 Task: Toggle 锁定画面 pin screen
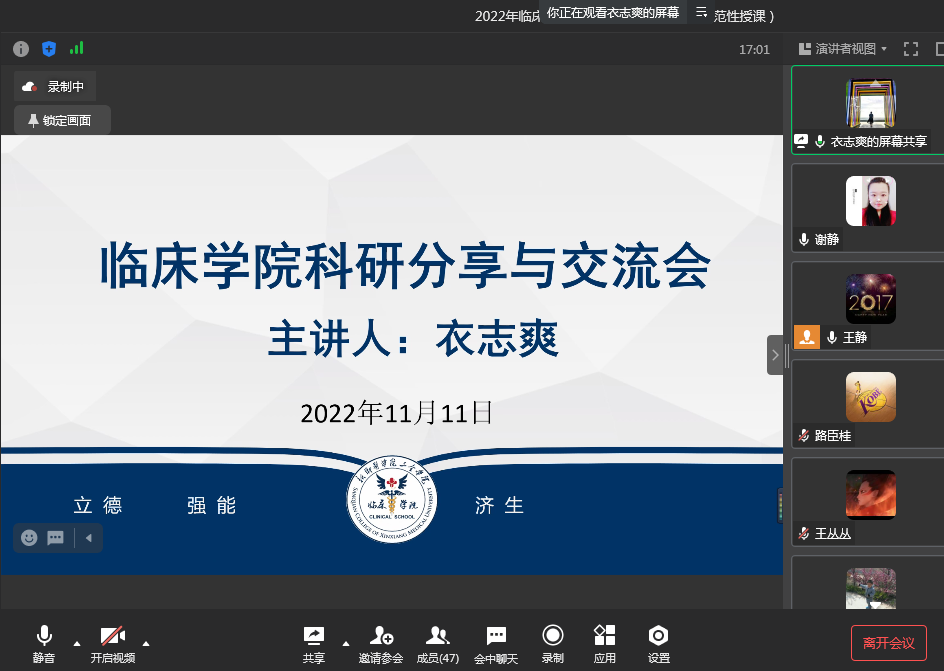(x=62, y=120)
